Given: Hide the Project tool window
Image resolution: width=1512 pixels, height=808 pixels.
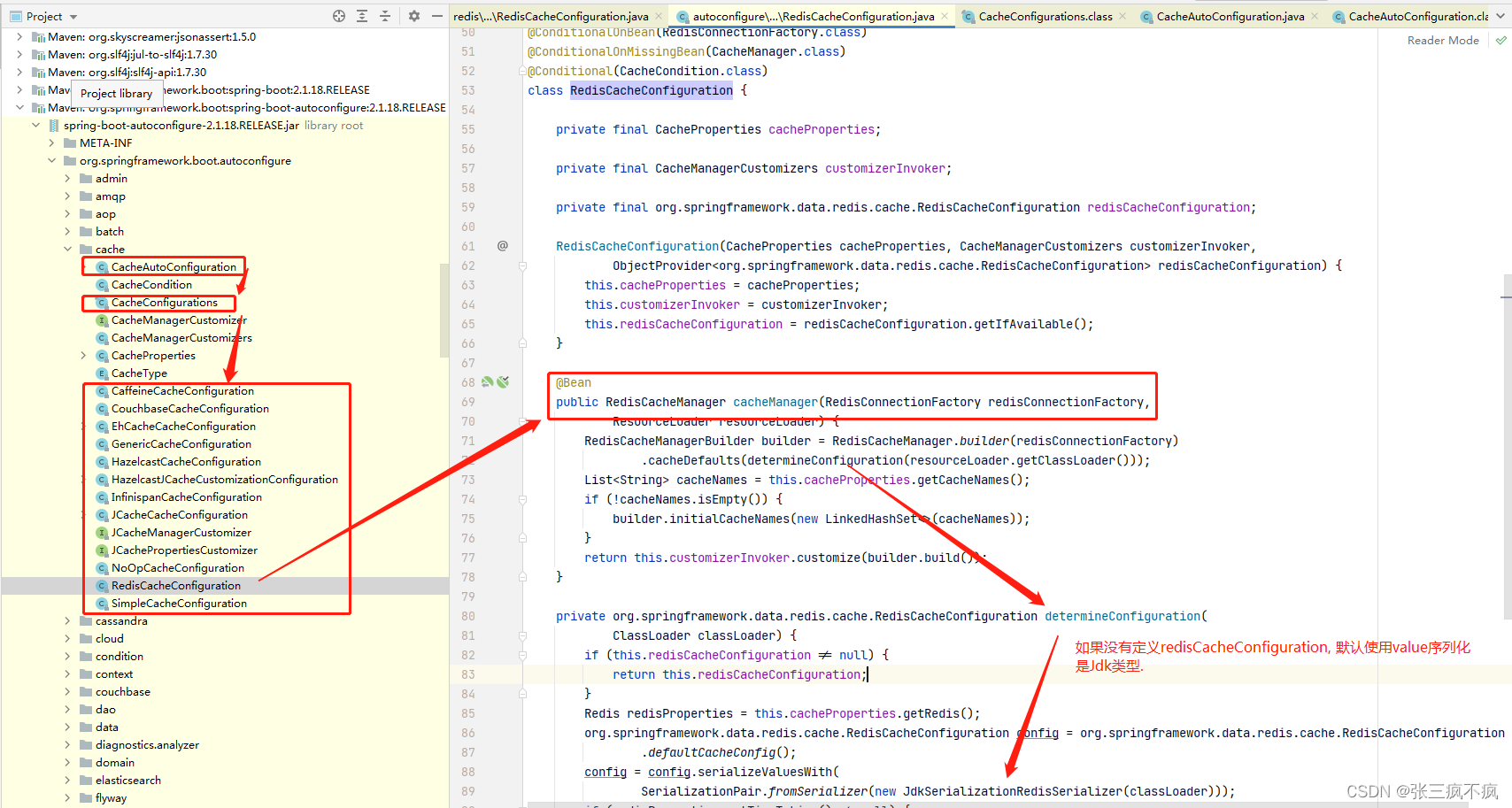Looking at the screenshot, I should (x=437, y=16).
